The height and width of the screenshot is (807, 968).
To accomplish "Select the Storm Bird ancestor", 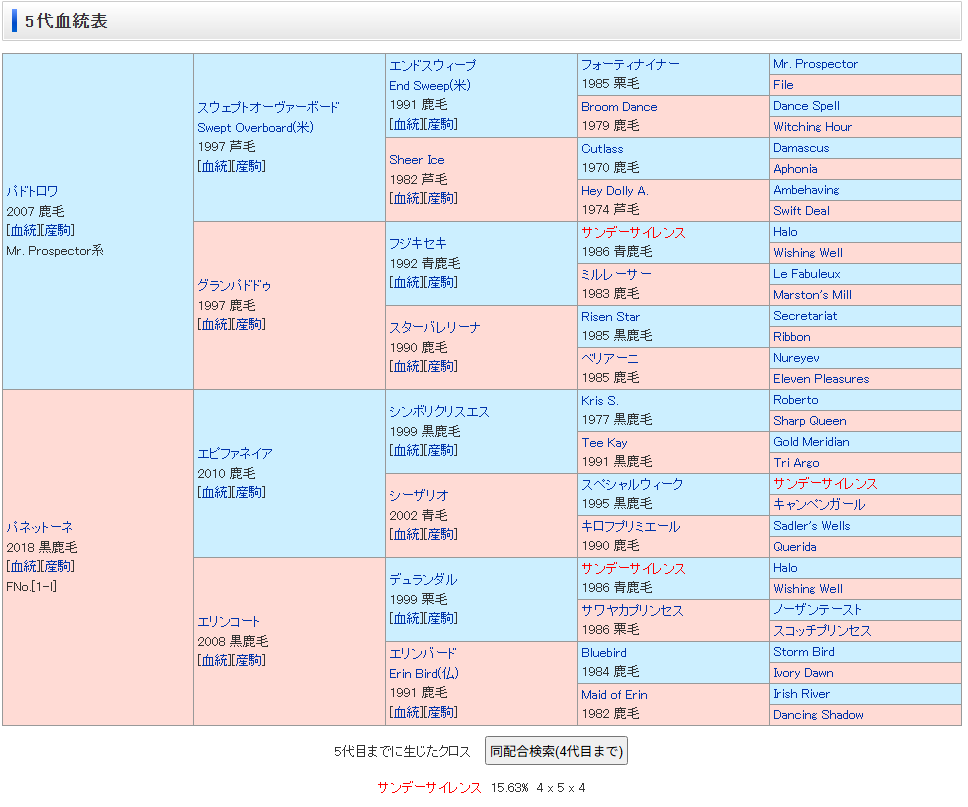I will coord(803,652).
